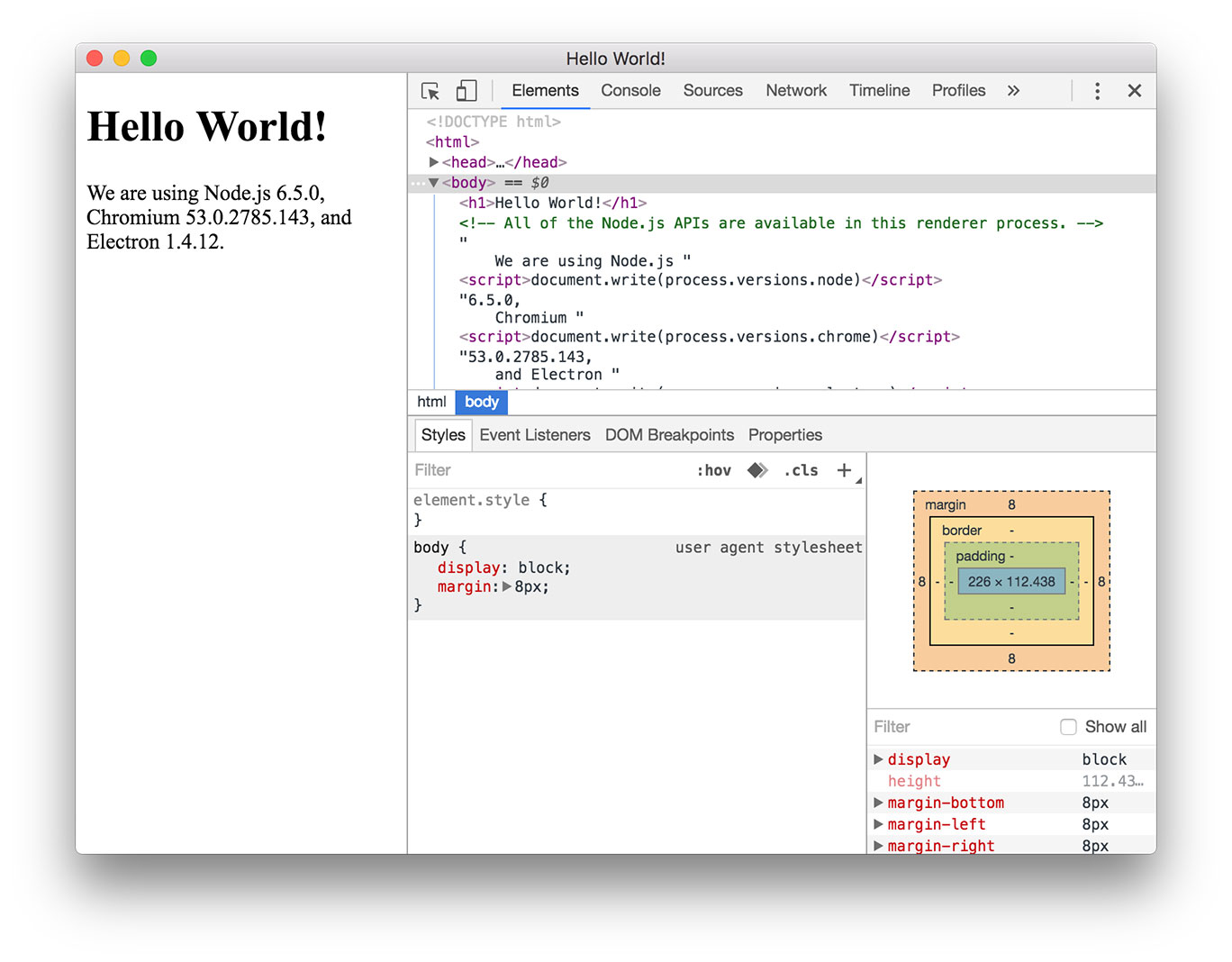
Task: Click the computed height 112.43… row
Action: click(x=1012, y=781)
